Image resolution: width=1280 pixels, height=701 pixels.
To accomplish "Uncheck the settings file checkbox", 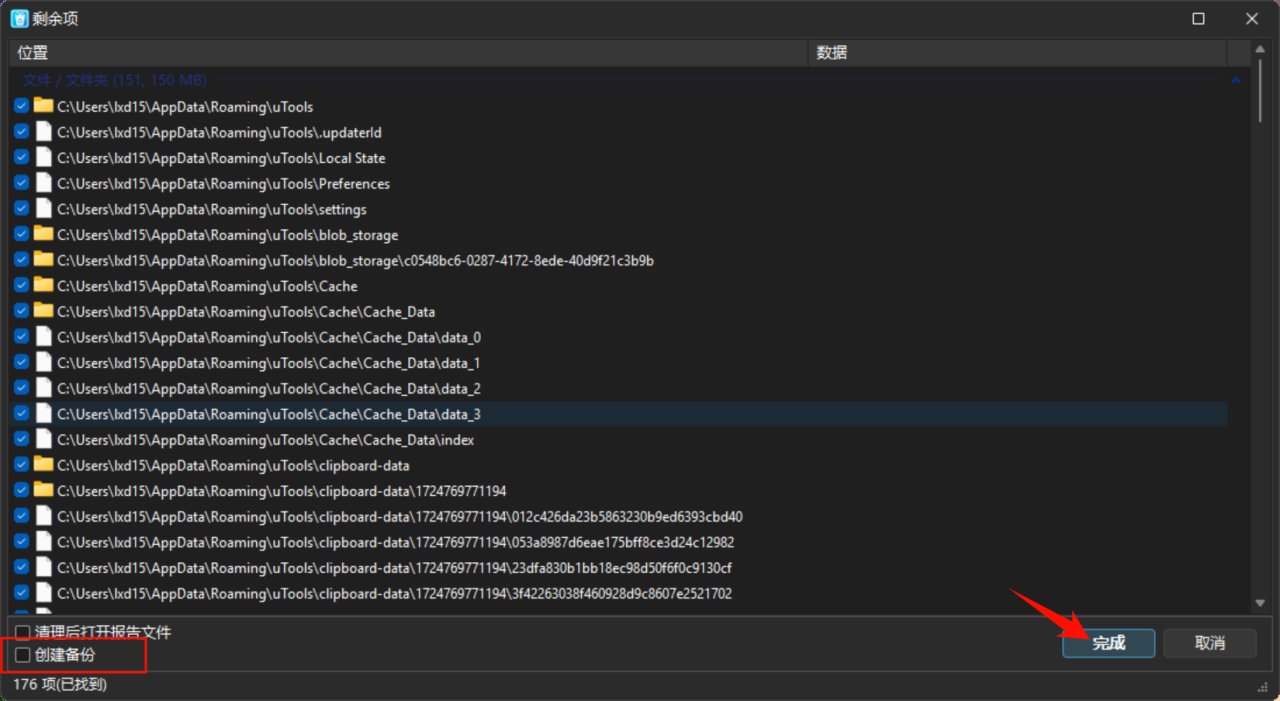I will [x=21, y=209].
